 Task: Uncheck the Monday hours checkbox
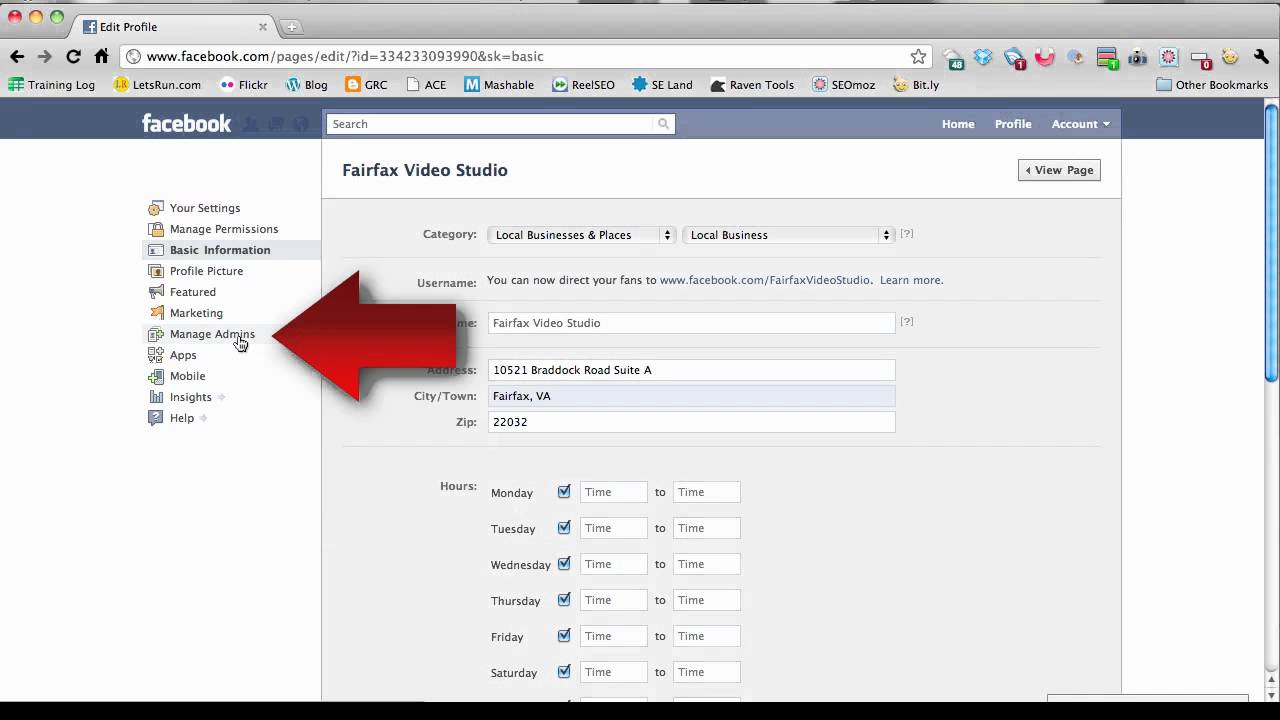[564, 491]
